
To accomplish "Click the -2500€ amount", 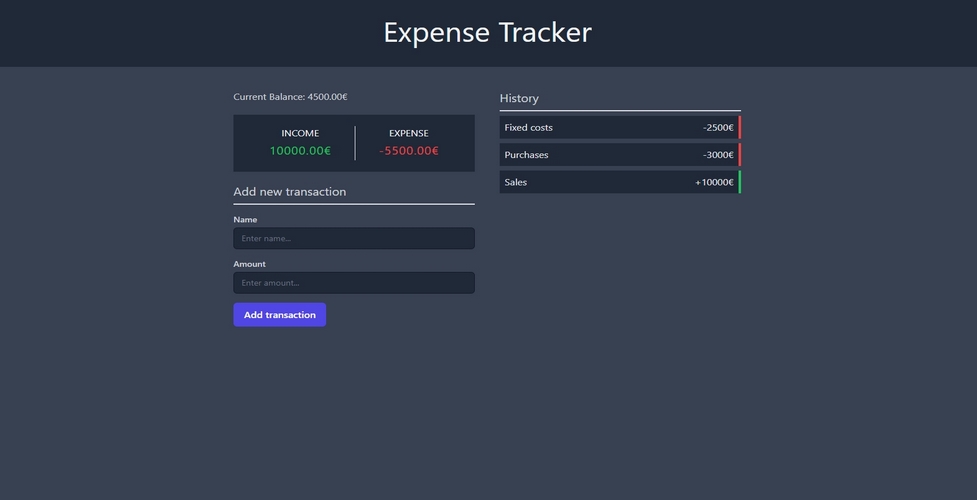I will tap(718, 127).
